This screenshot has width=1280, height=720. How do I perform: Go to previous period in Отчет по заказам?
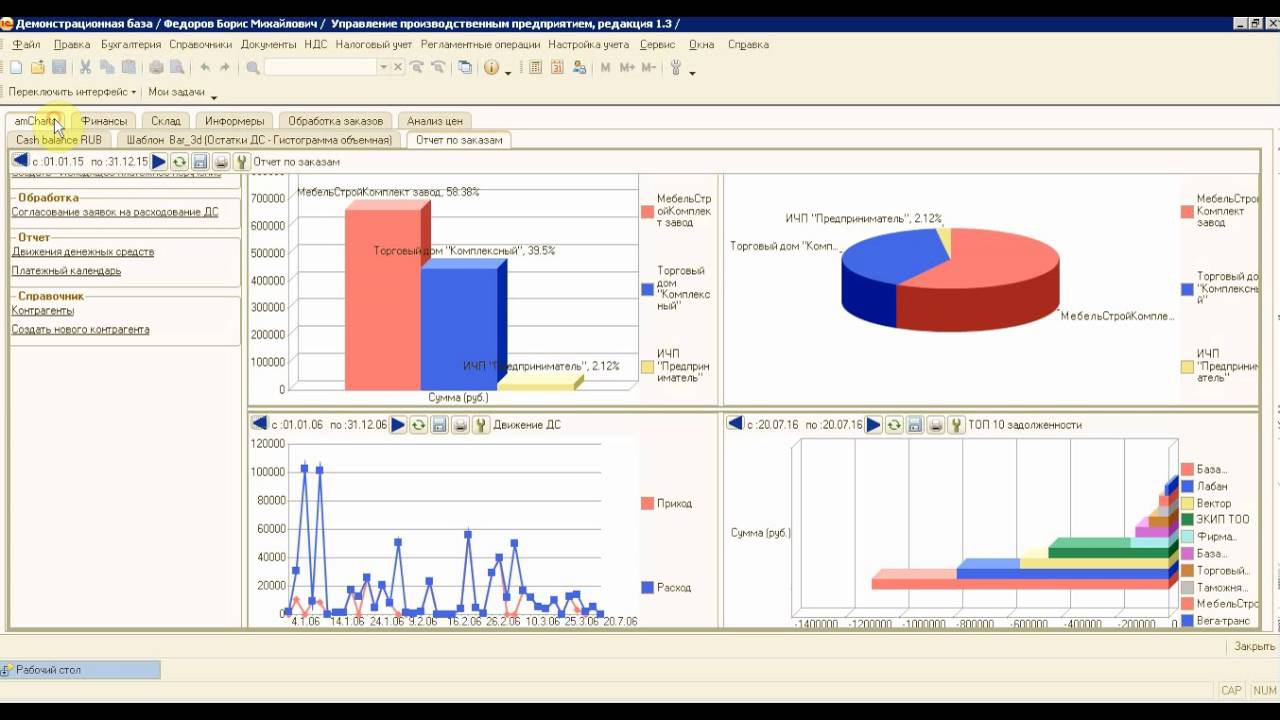point(20,161)
